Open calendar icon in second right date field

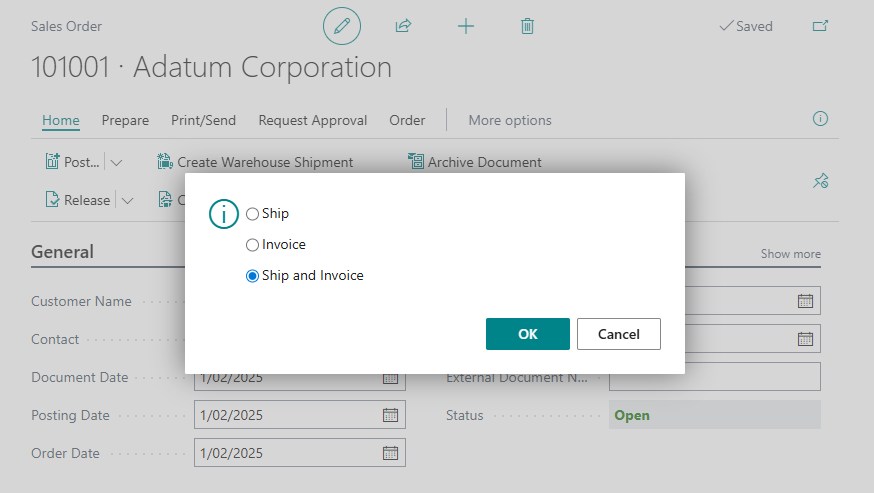pyautogui.click(x=805, y=339)
